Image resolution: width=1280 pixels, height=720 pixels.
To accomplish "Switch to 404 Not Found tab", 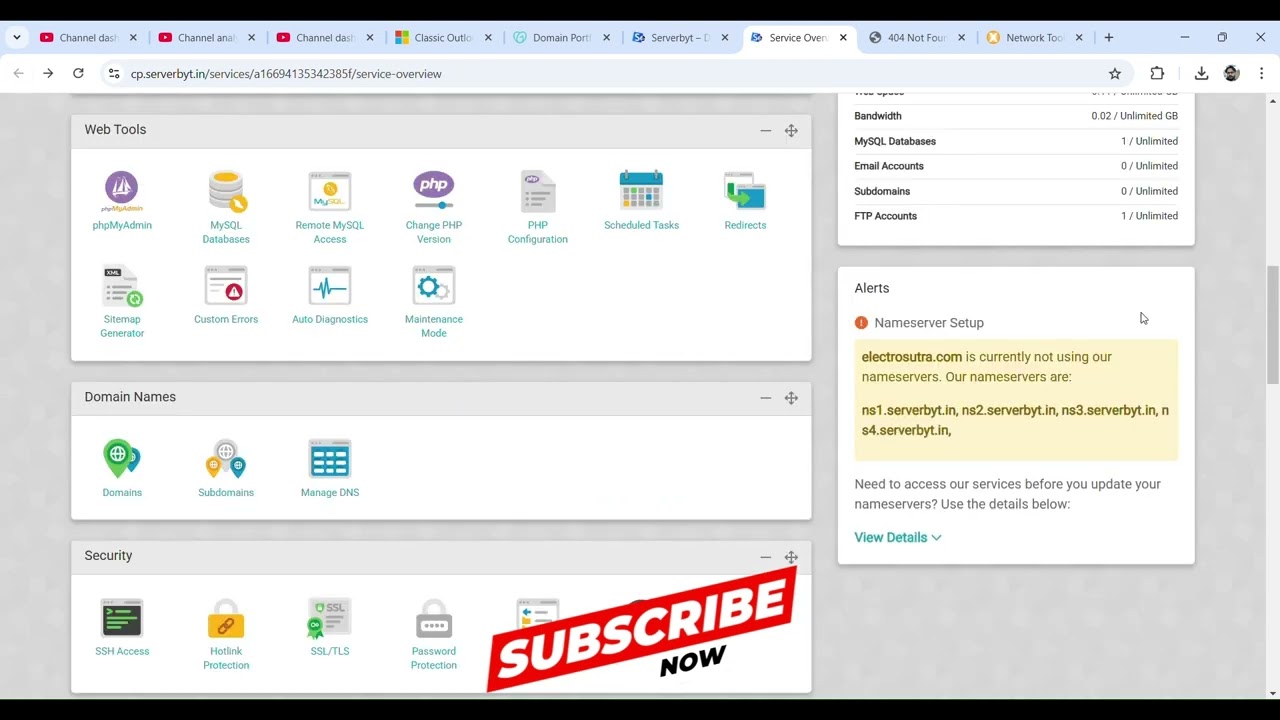I will (x=907, y=38).
